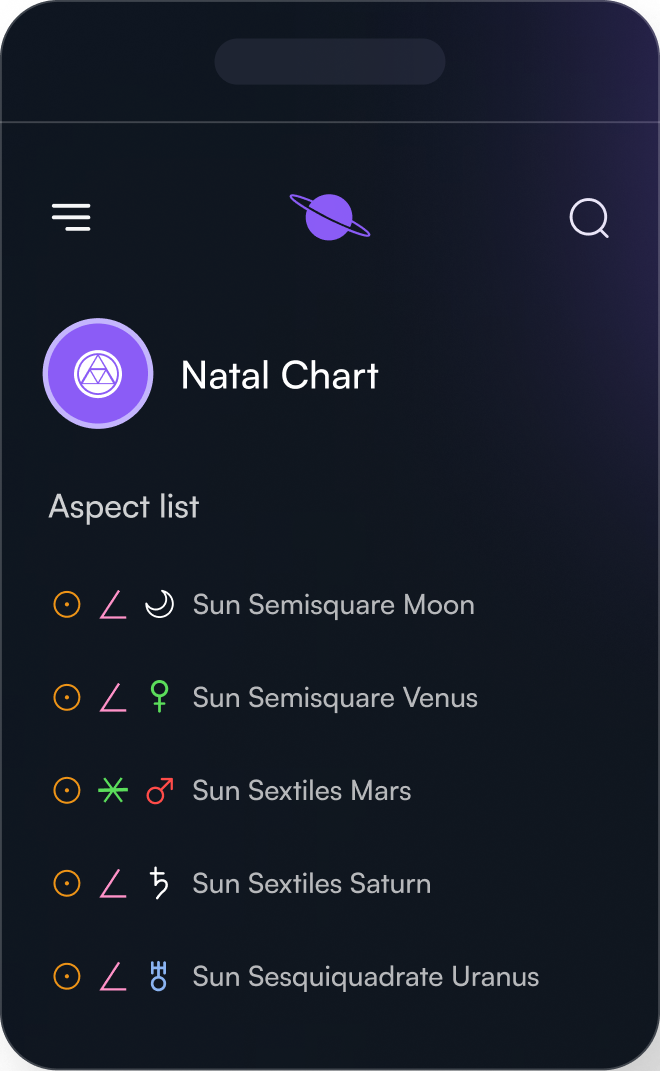Click the semisquare symbol on the Venus row
Image resolution: width=660 pixels, height=1071 pixels.
click(113, 697)
